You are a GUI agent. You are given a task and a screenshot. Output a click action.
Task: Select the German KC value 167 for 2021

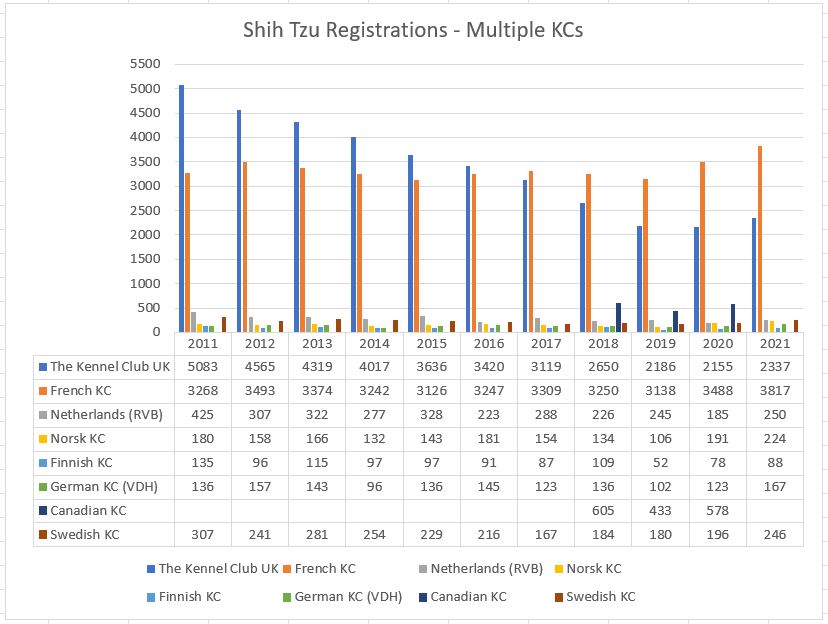(773, 486)
